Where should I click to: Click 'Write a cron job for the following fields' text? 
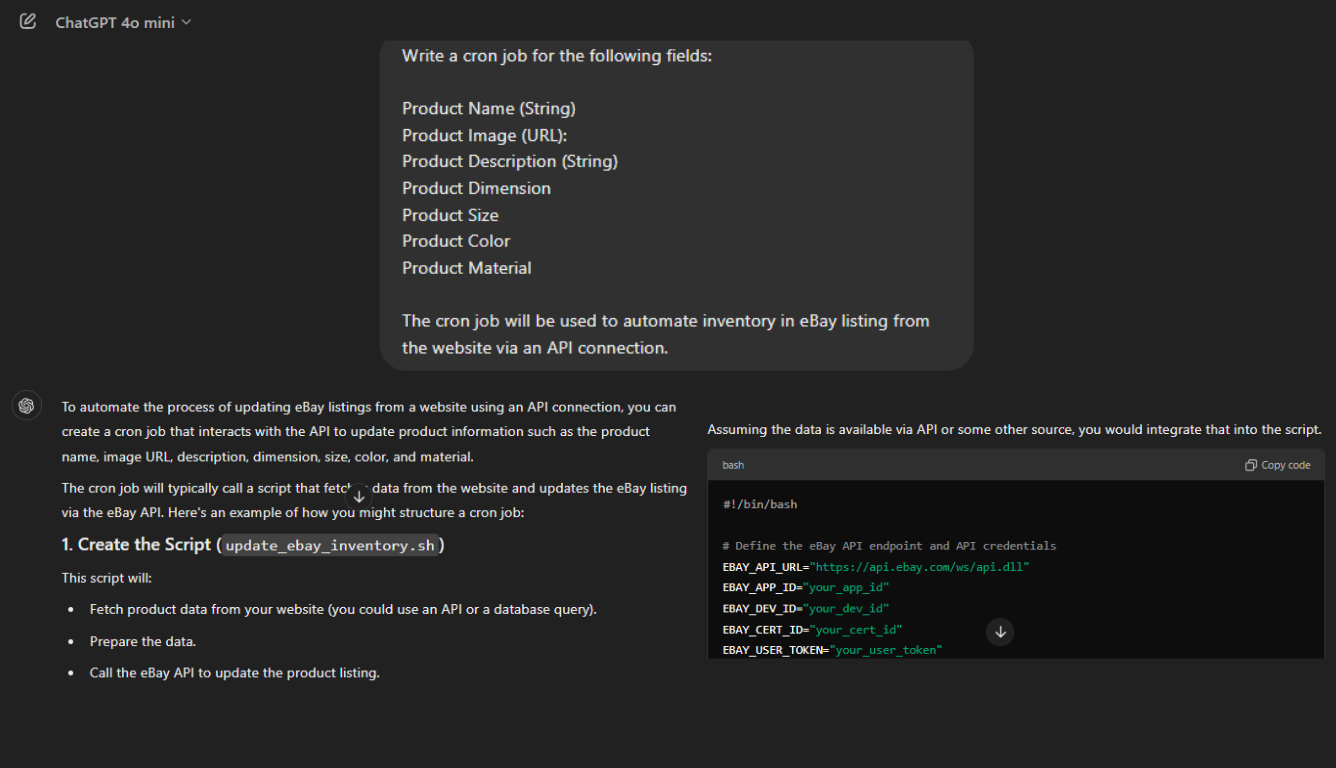pos(557,56)
